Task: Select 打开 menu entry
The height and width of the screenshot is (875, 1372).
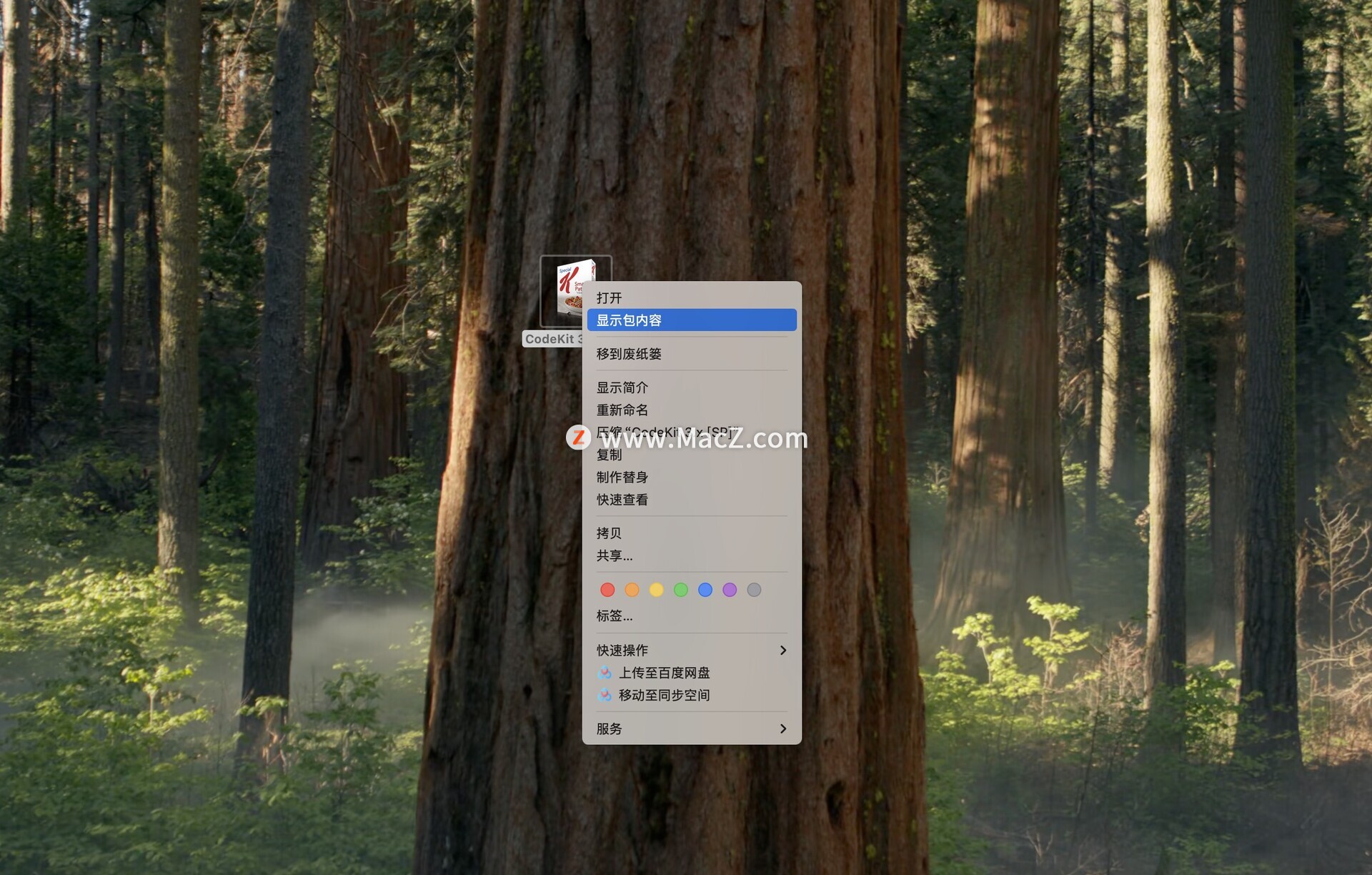Action: (610, 297)
